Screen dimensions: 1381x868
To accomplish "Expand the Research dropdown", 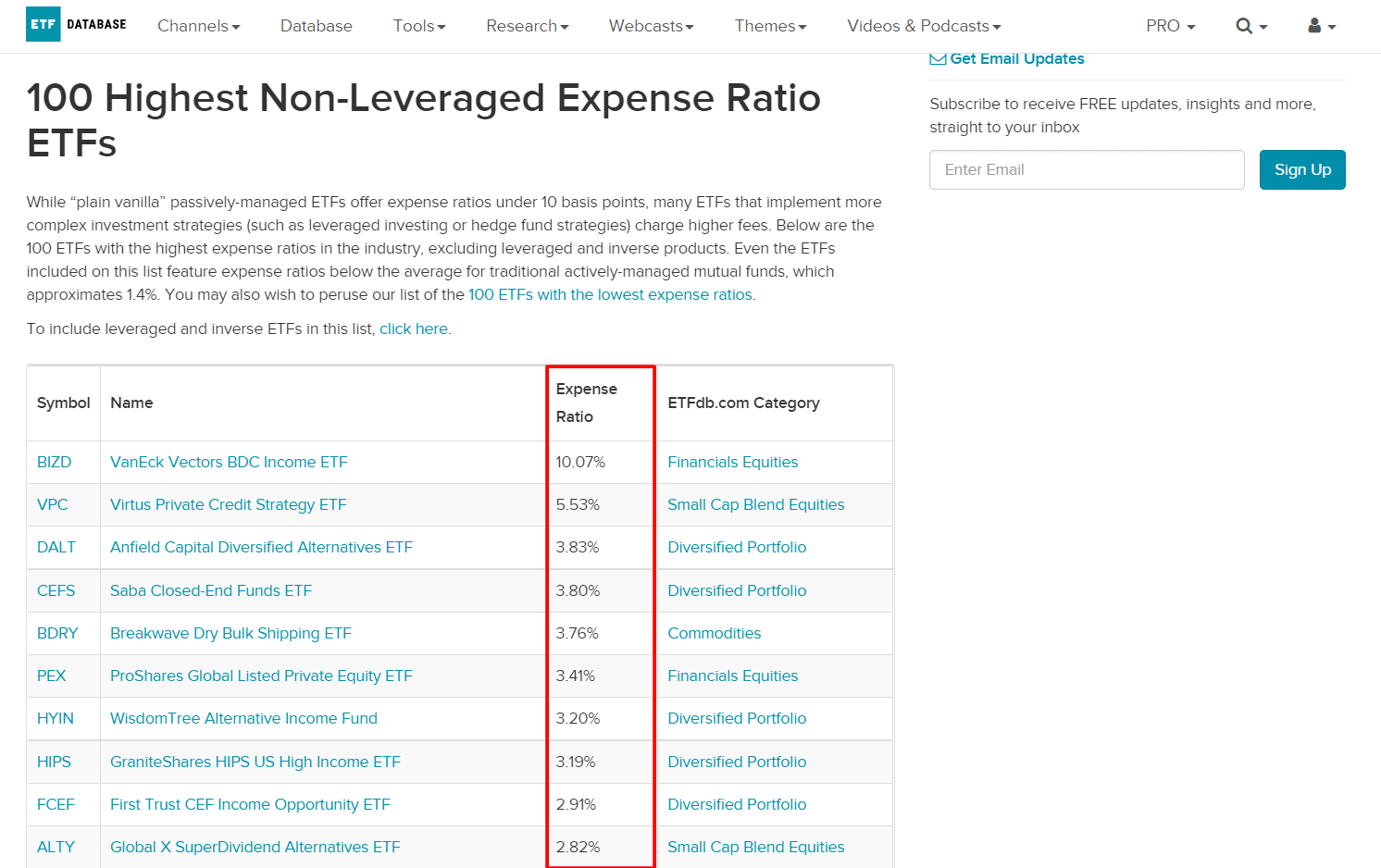I will 528,26.
